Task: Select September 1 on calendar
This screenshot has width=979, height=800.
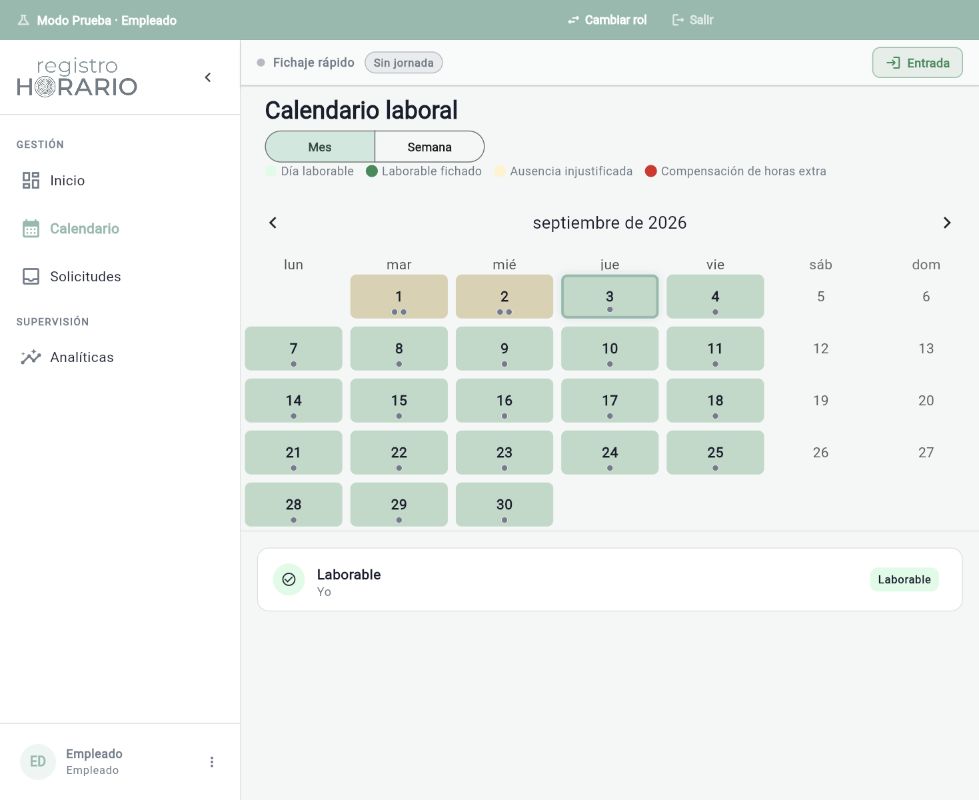Action: click(x=399, y=297)
